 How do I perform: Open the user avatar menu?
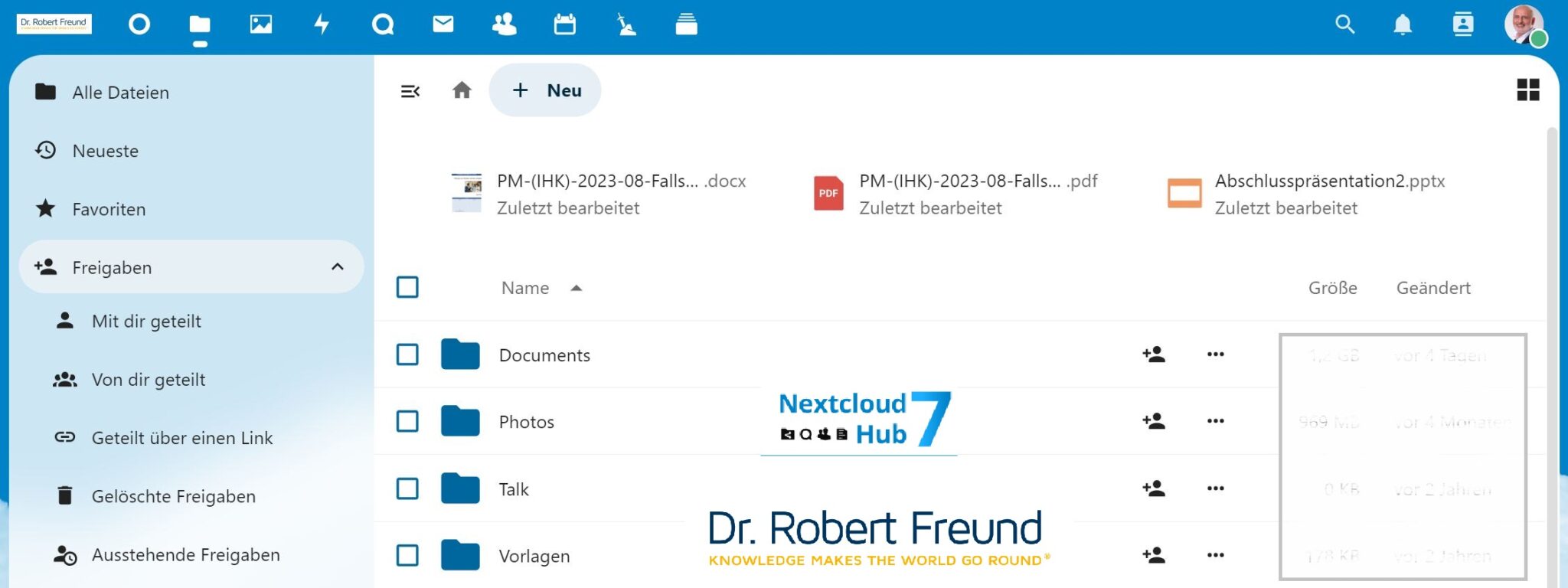pos(1524,25)
